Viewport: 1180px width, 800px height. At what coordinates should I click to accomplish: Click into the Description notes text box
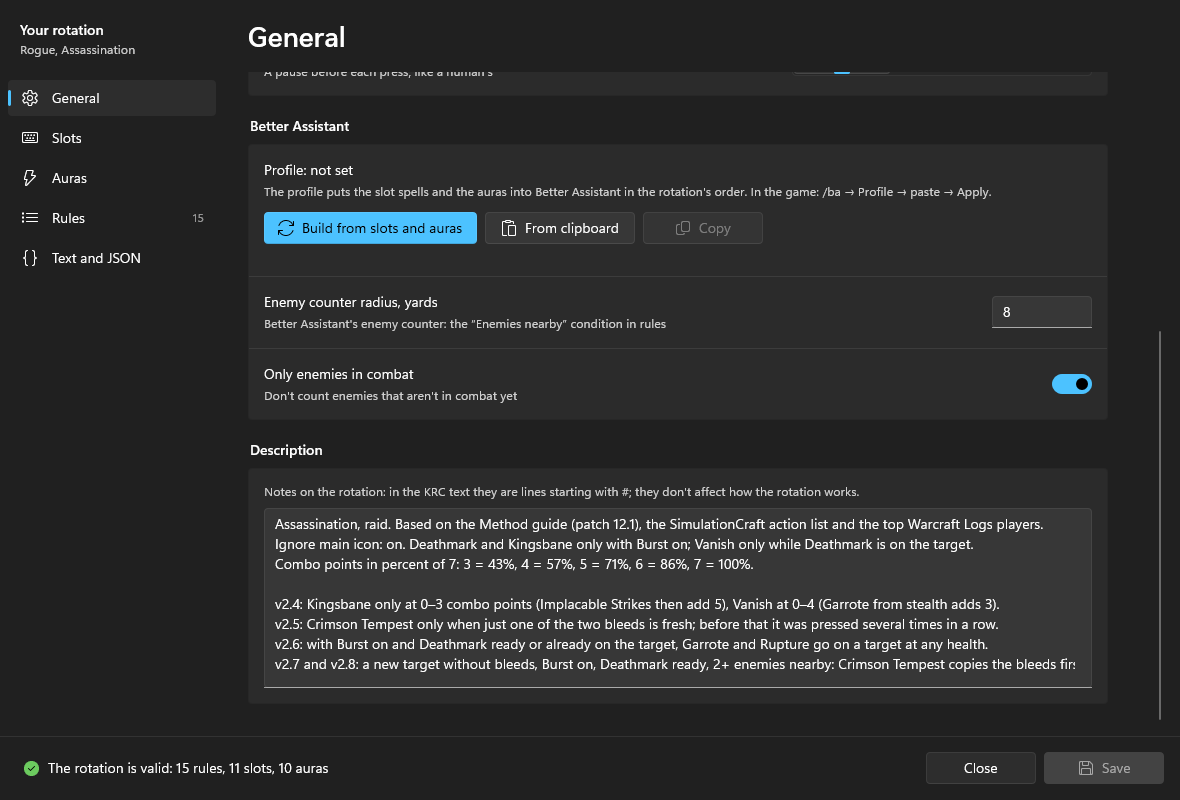point(677,598)
